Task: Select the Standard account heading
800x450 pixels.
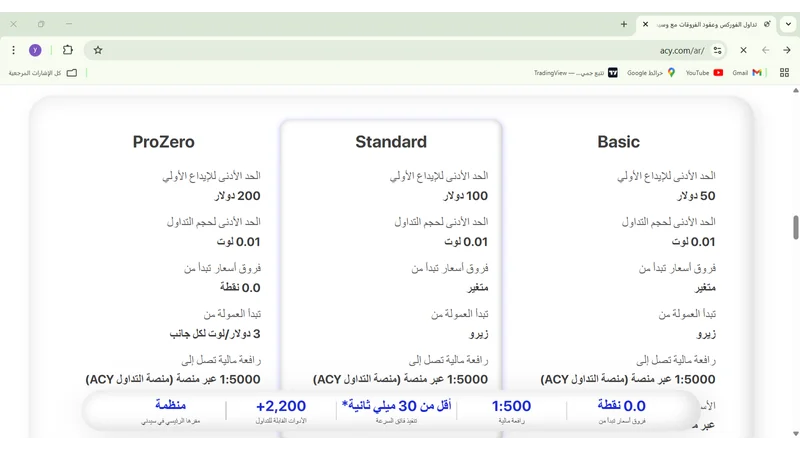Action: [391, 142]
